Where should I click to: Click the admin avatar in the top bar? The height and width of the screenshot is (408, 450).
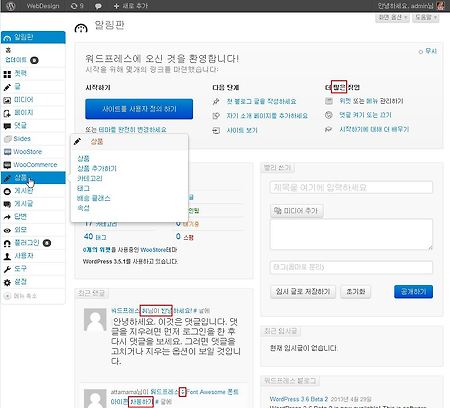click(440, 6)
